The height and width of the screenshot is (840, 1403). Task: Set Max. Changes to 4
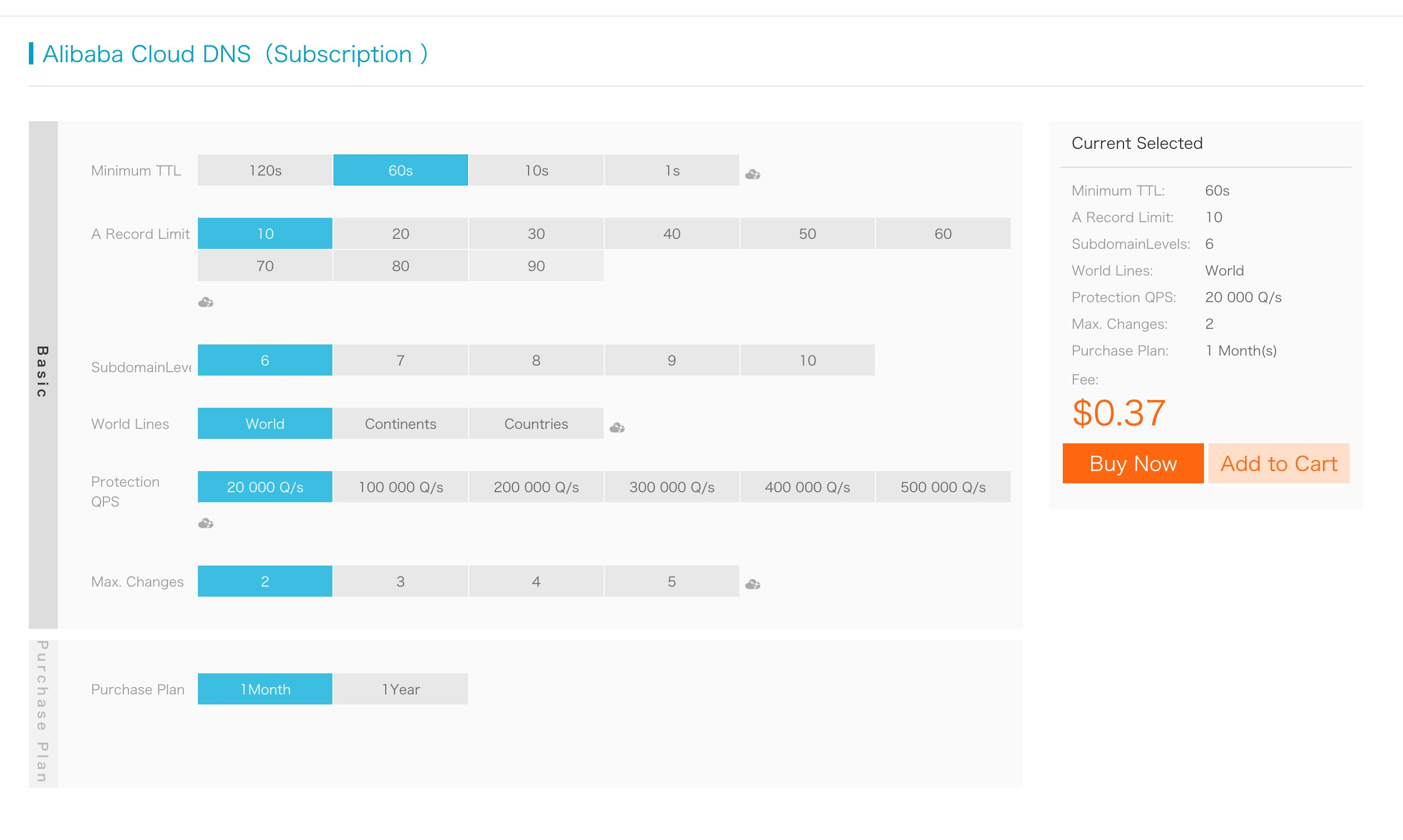coord(536,582)
